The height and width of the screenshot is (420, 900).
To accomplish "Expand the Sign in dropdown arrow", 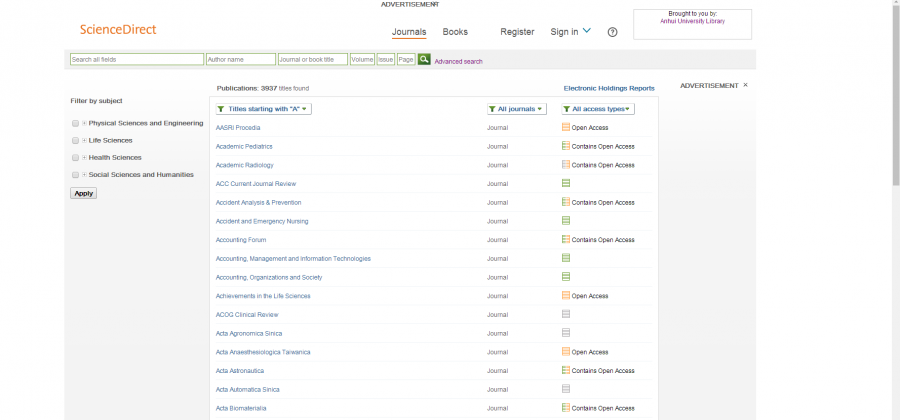I will tap(587, 31).
